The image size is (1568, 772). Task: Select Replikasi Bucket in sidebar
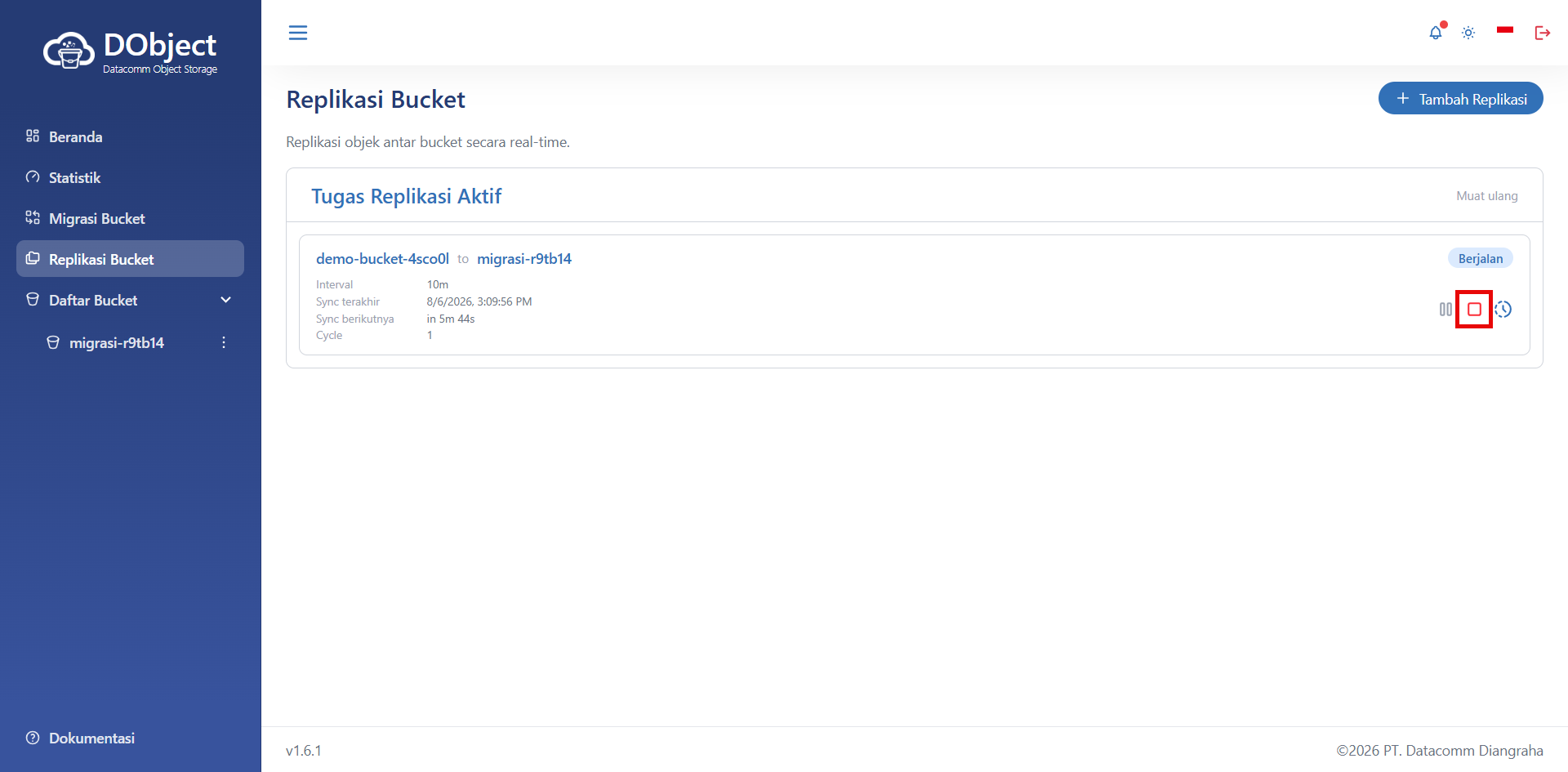(x=130, y=259)
